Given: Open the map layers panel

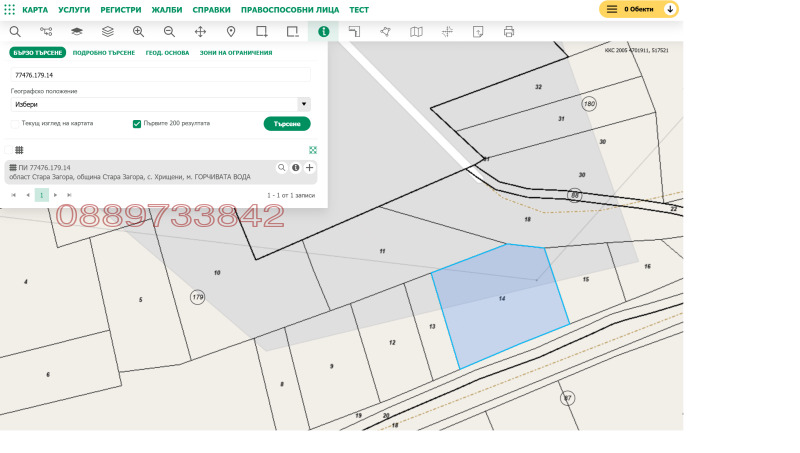Looking at the screenshot, I should (107, 32).
